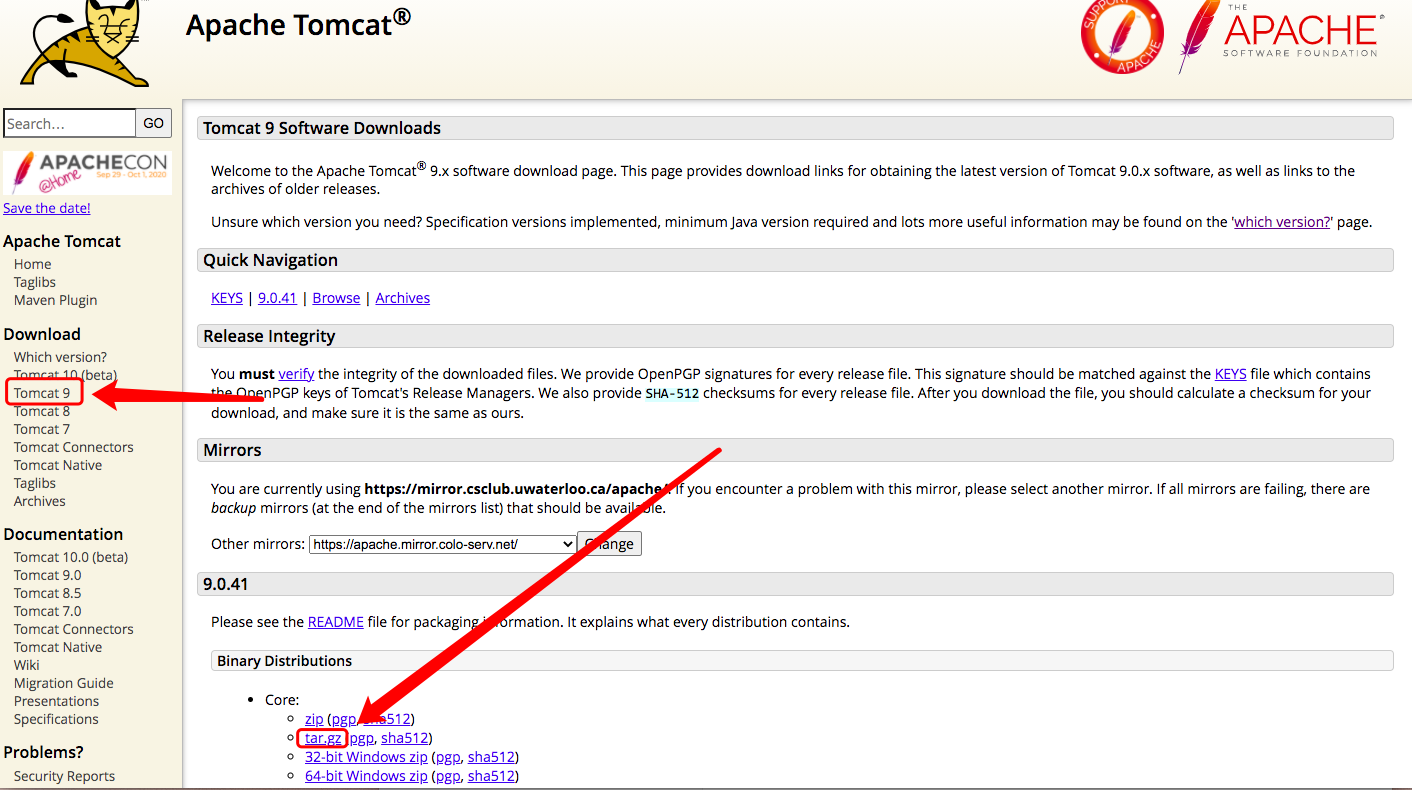Open Archives in the Download sidebar
Screen dimensions: 1412x790
(x=40, y=501)
